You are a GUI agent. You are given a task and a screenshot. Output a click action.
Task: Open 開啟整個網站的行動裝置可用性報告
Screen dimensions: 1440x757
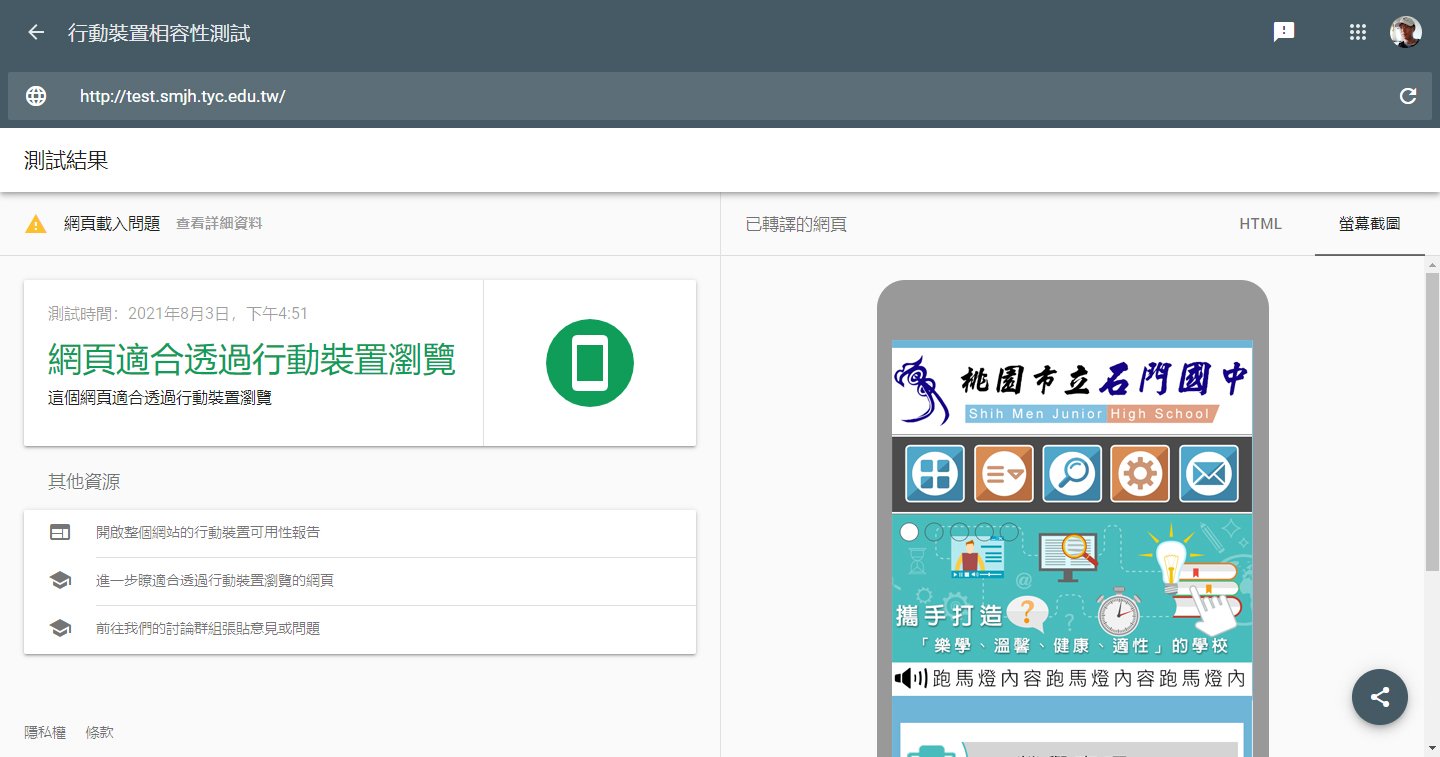coord(208,533)
